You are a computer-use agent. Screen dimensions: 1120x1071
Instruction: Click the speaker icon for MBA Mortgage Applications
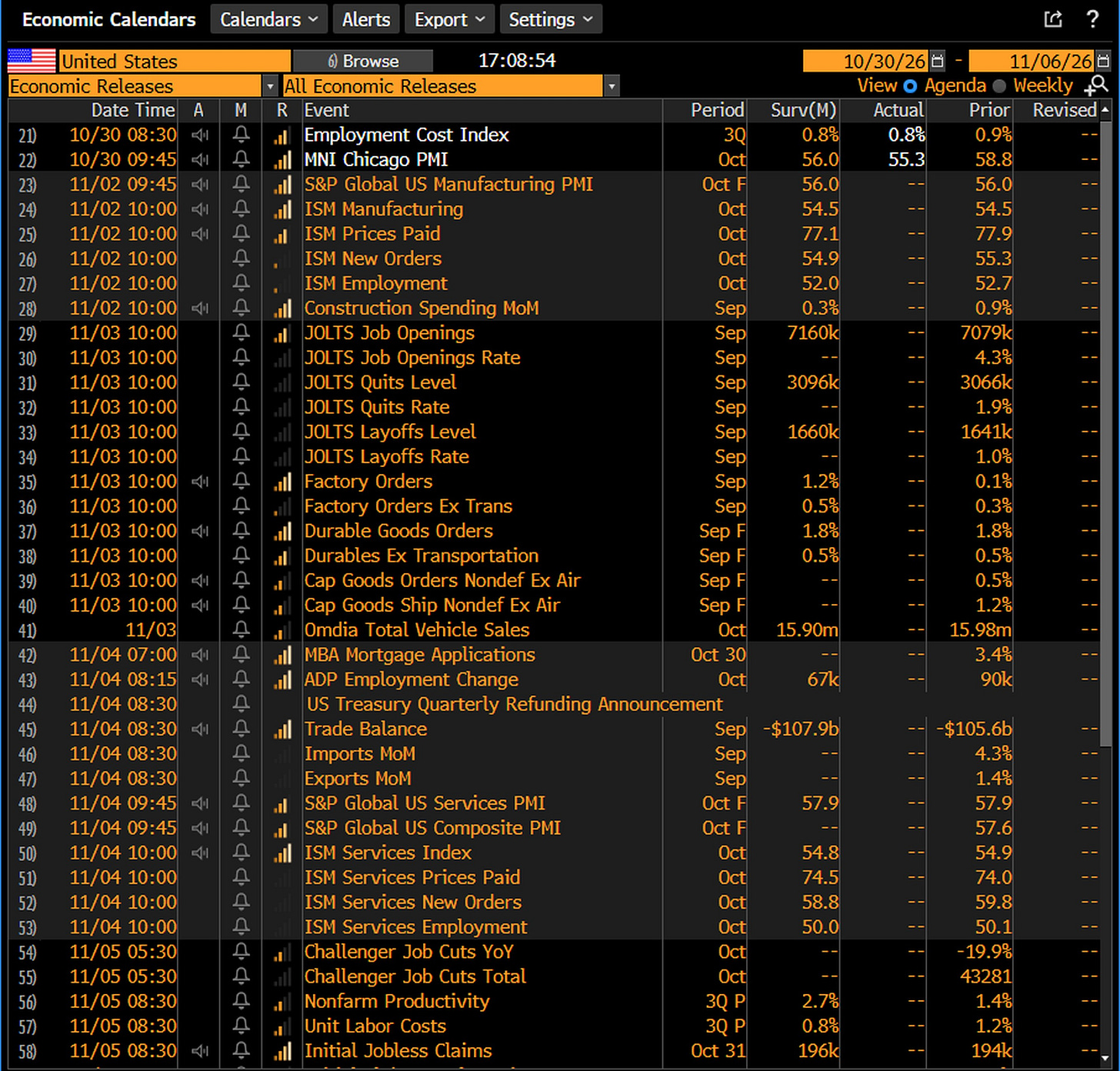point(200,655)
